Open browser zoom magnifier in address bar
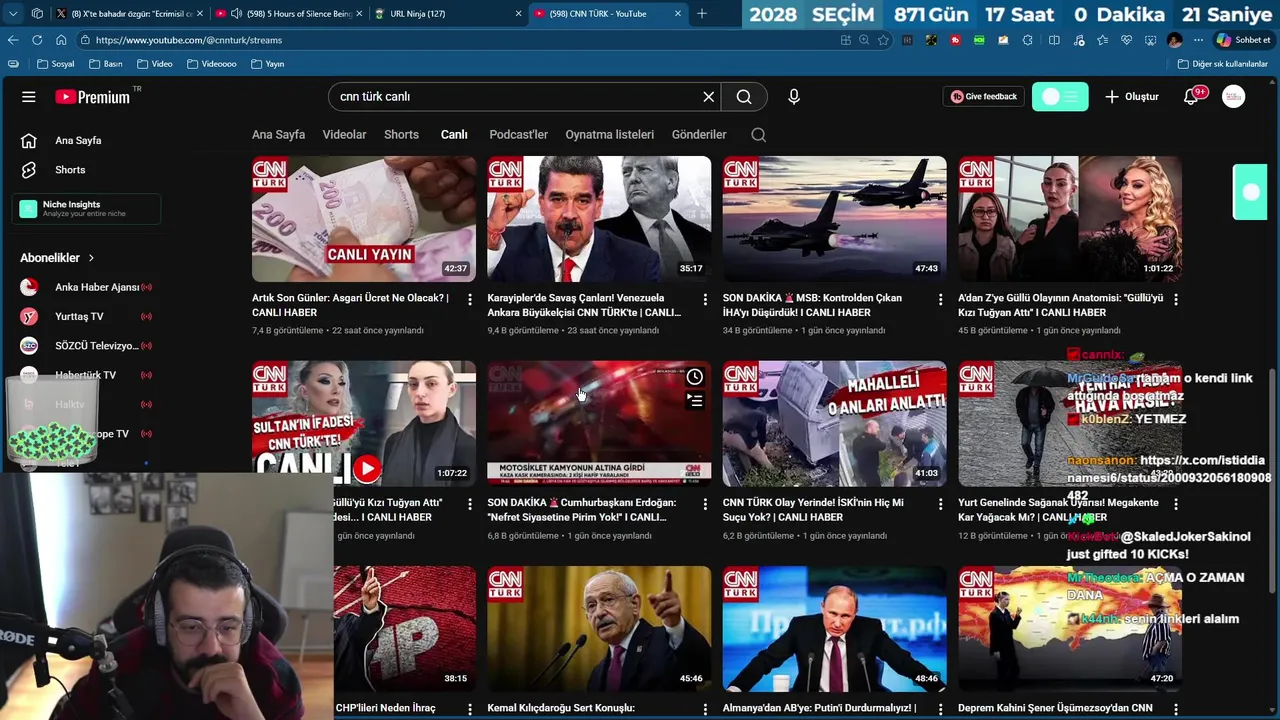 (864, 40)
